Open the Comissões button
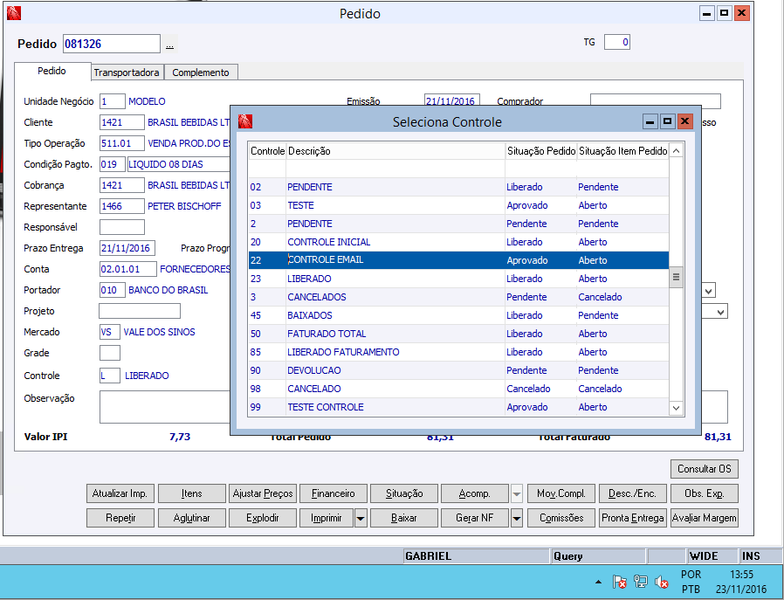The height and width of the screenshot is (600, 784). tap(561, 518)
